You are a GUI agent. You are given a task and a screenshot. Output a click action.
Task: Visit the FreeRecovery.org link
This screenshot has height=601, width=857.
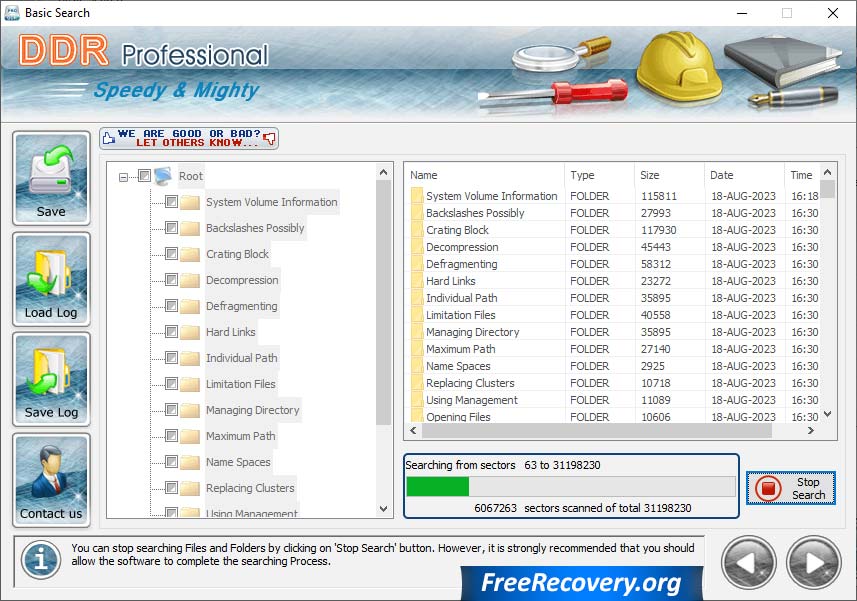(581, 582)
